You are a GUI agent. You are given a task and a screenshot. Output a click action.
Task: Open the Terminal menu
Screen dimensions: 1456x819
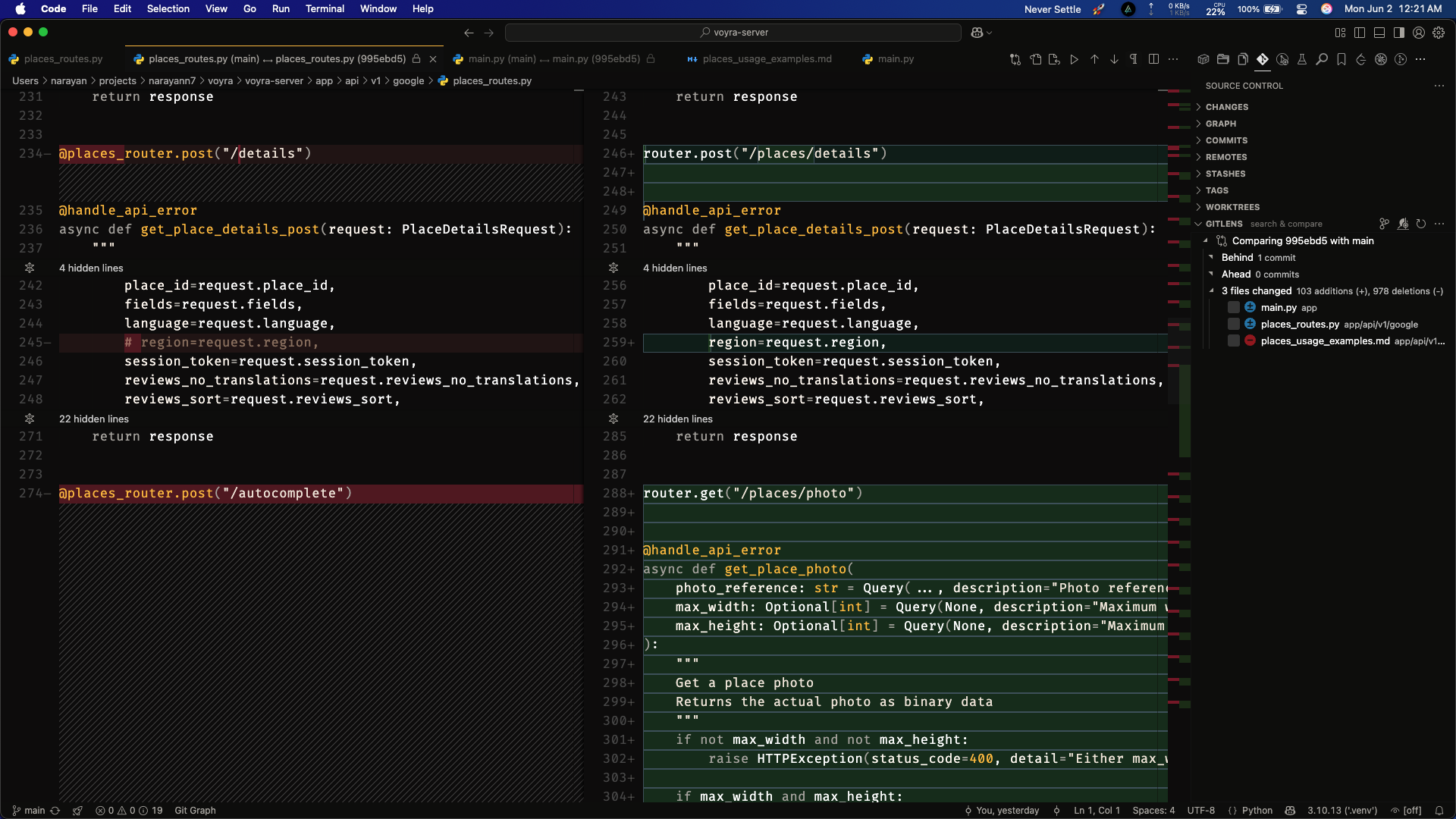coord(325,9)
